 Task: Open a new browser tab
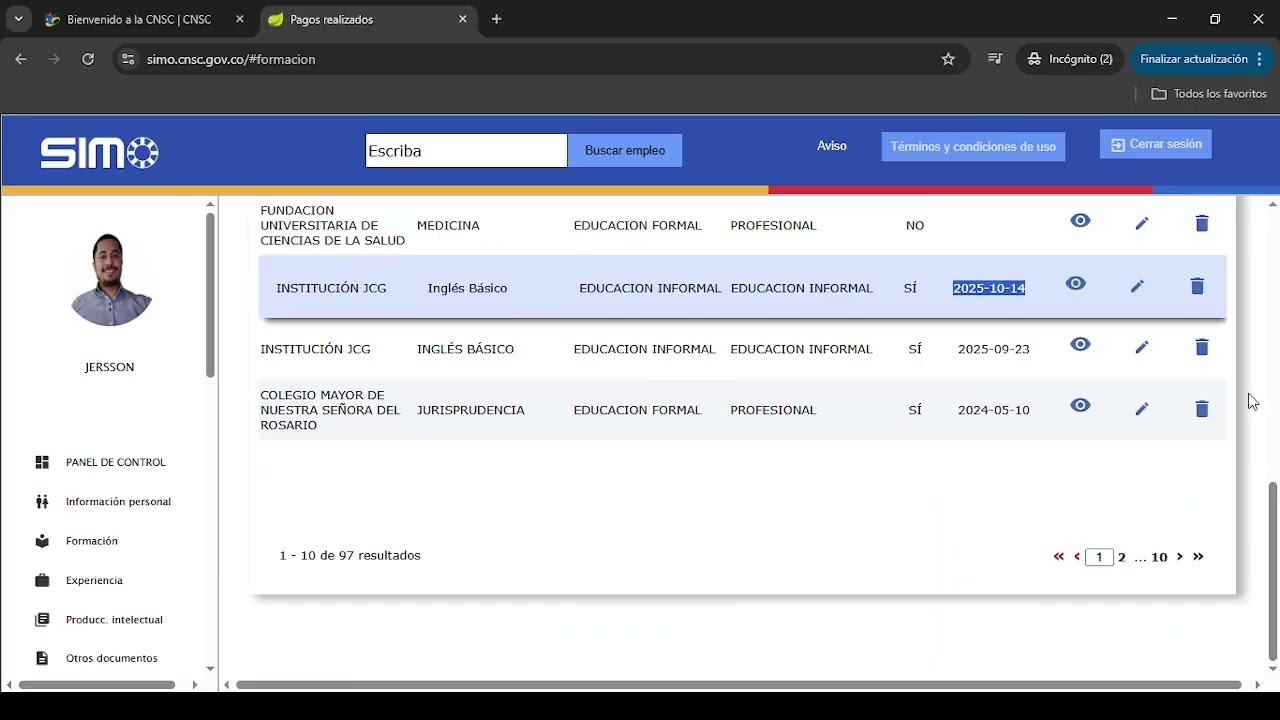(497, 19)
